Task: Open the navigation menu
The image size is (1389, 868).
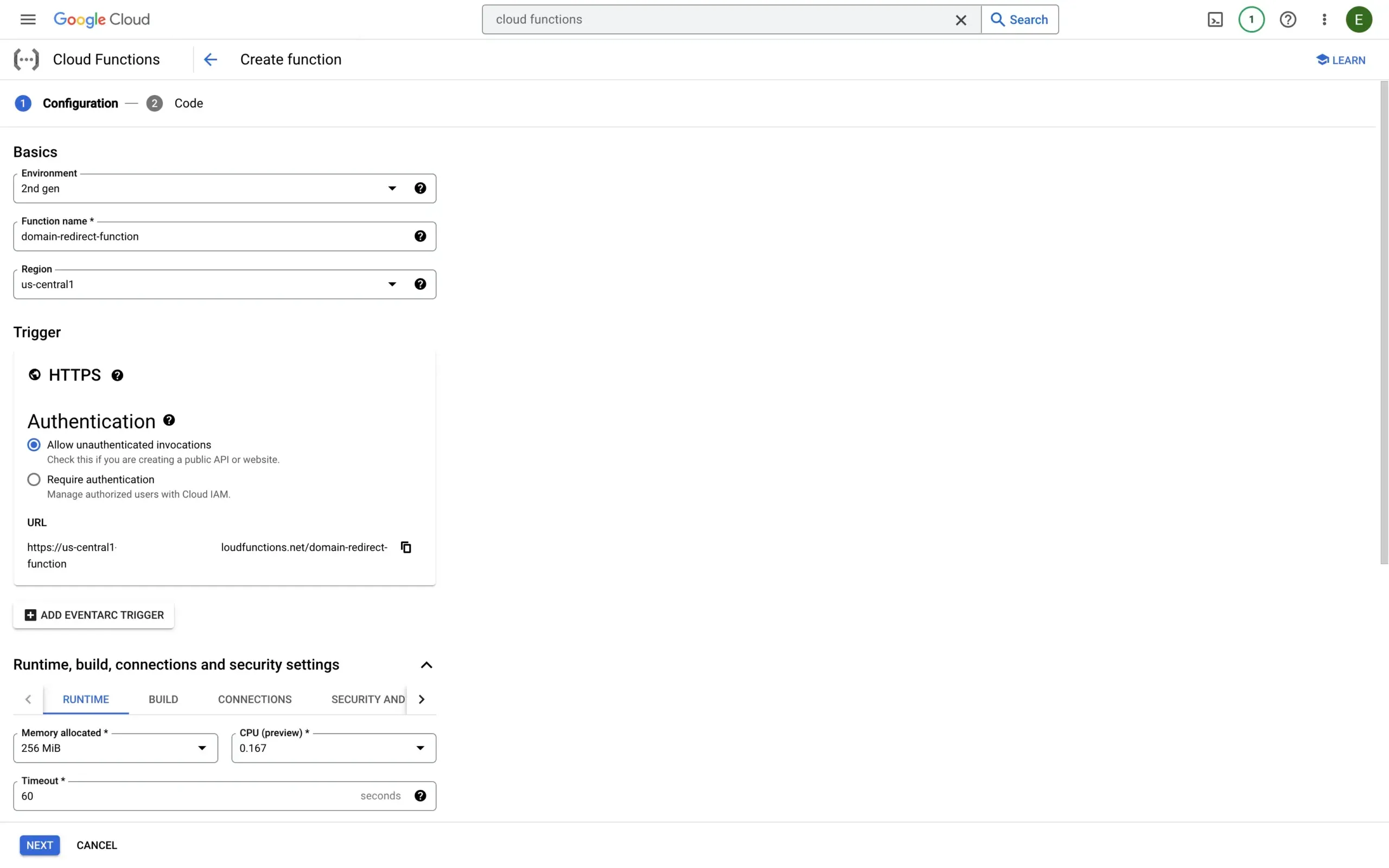Action: coord(27,19)
